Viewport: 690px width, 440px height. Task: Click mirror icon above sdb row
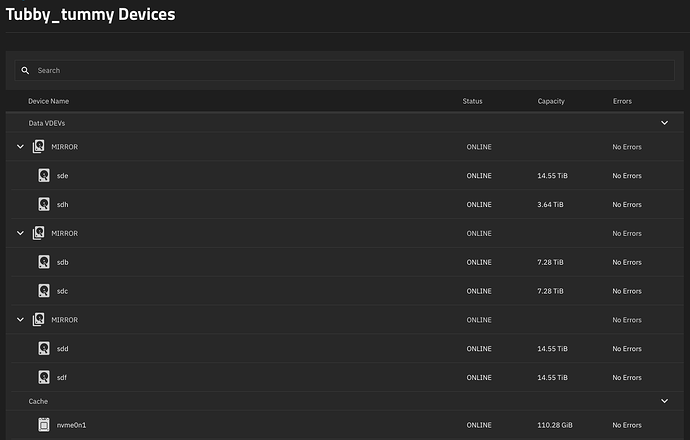pyautogui.click(x=39, y=233)
